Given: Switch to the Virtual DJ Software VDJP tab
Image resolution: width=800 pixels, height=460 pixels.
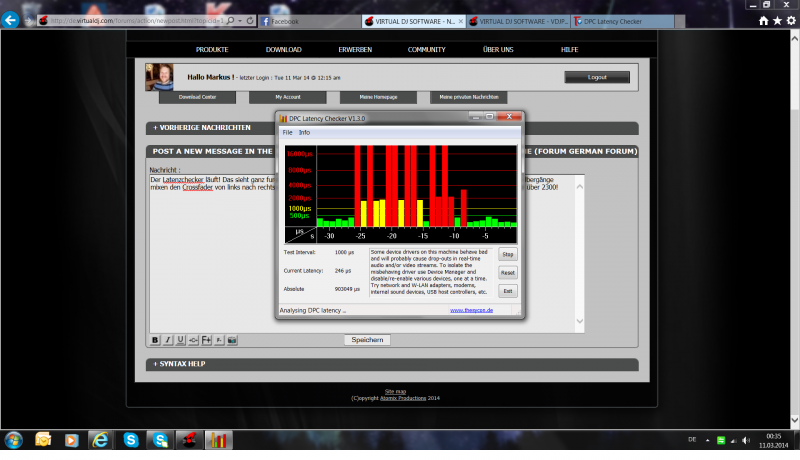Looking at the screenshot, I should click(x=518, y=21).
